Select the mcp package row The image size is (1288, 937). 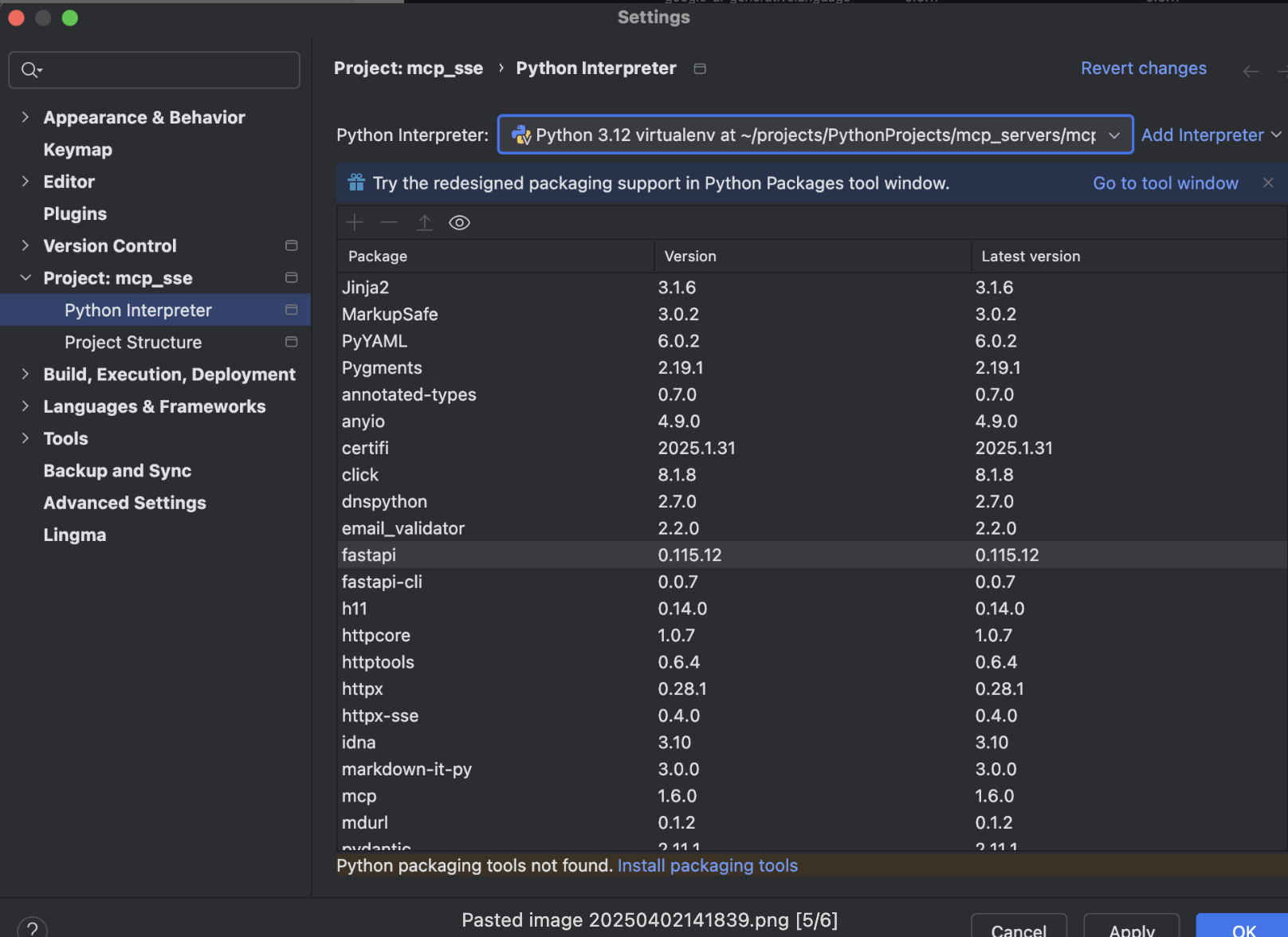point(812,796)
